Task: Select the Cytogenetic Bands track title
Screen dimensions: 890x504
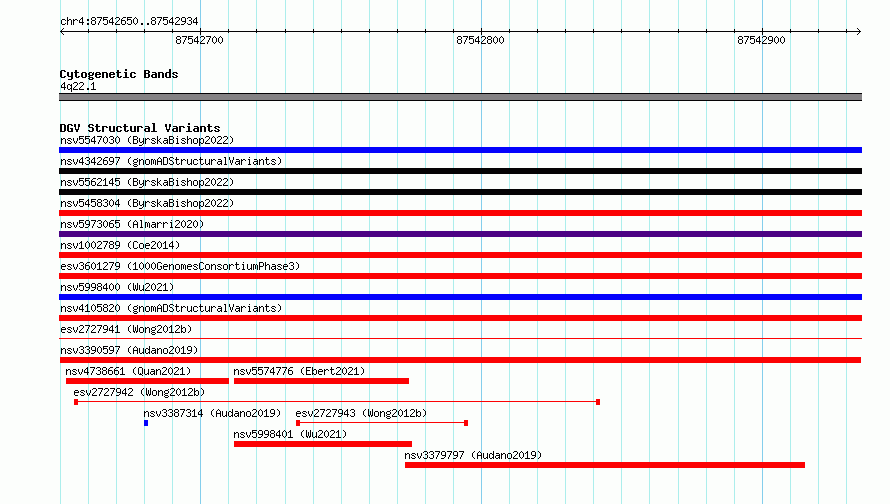Action: click(x=119, y=74)
